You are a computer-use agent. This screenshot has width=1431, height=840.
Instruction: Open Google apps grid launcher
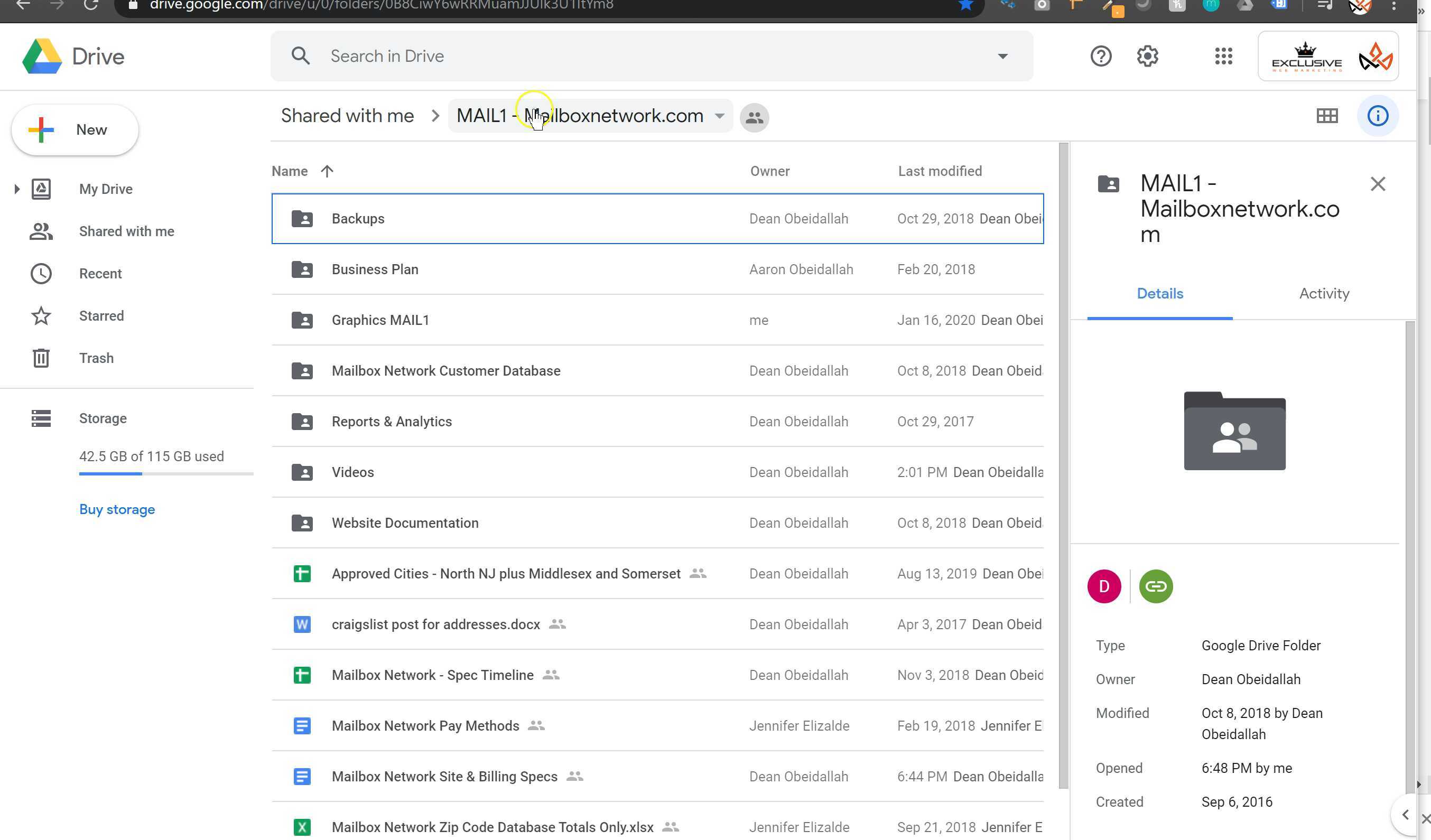[x=1223, y=56]
